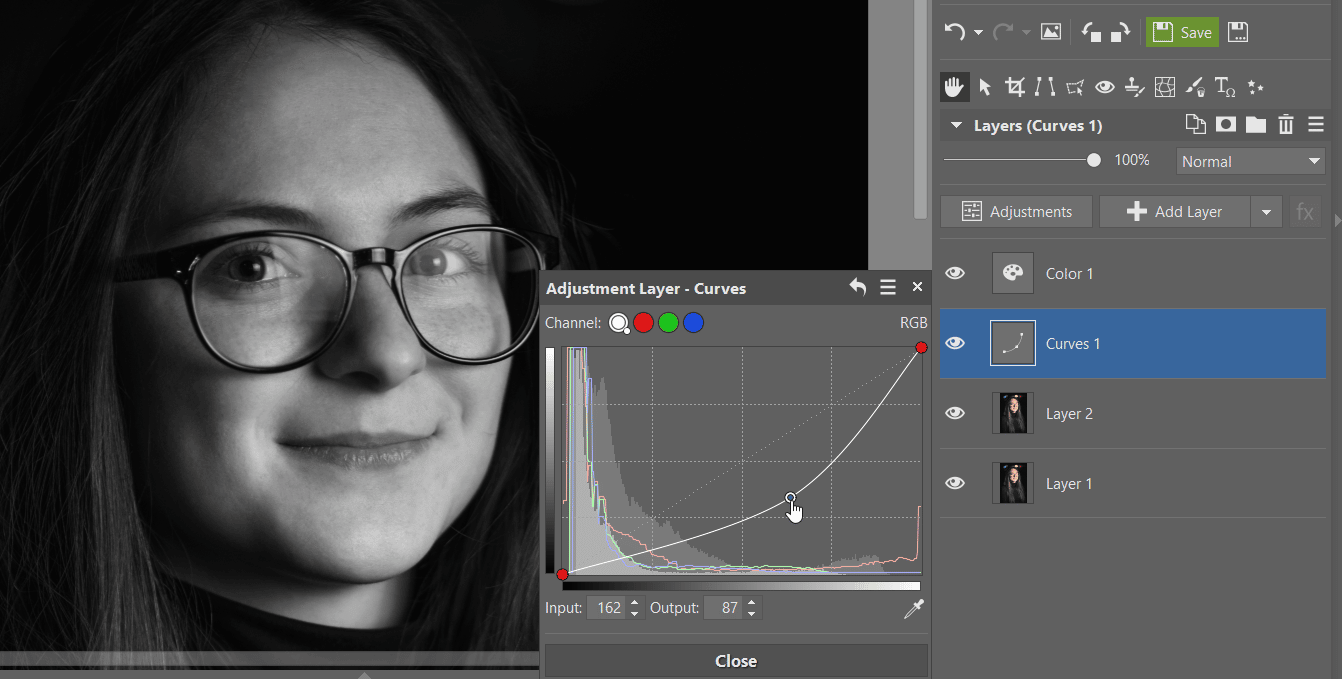This screenshot has width=1342, height=679.
Task: Hide the Color 1 layer
Action: click(956, 273)
